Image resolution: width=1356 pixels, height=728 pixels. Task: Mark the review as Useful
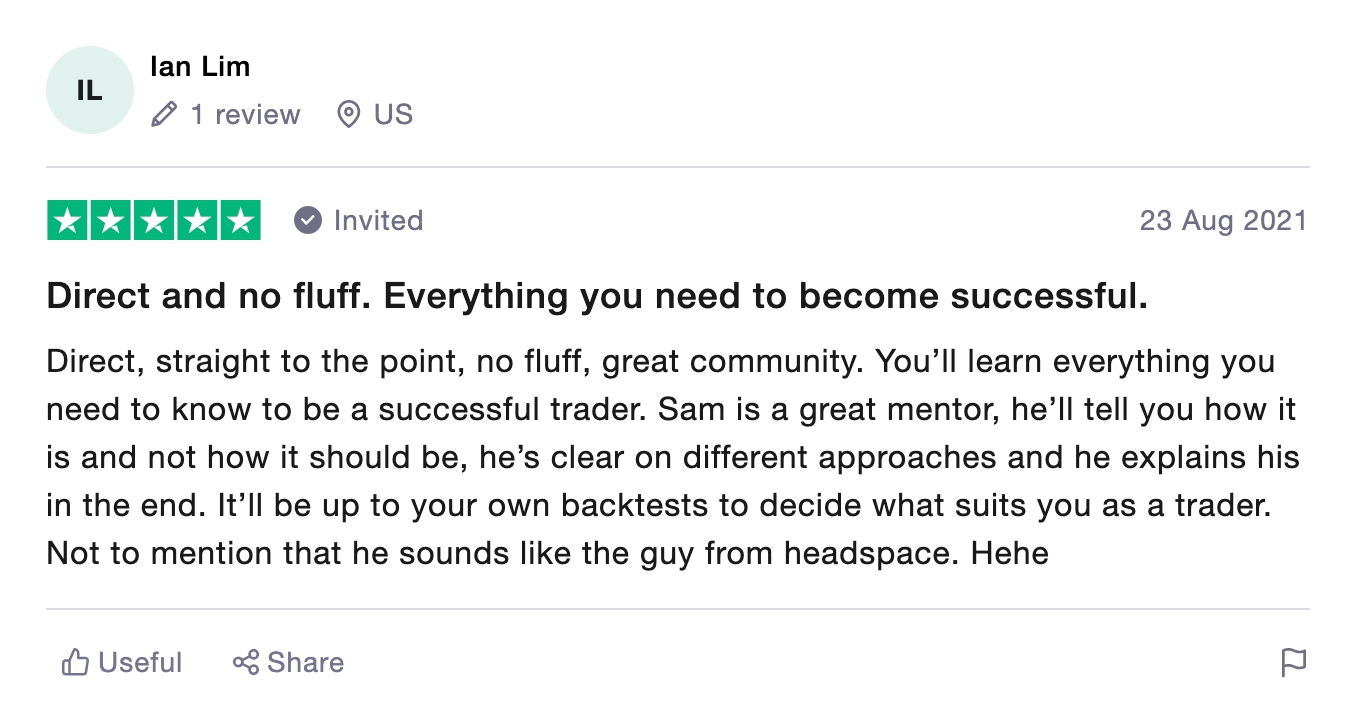[x=140, y=663]
